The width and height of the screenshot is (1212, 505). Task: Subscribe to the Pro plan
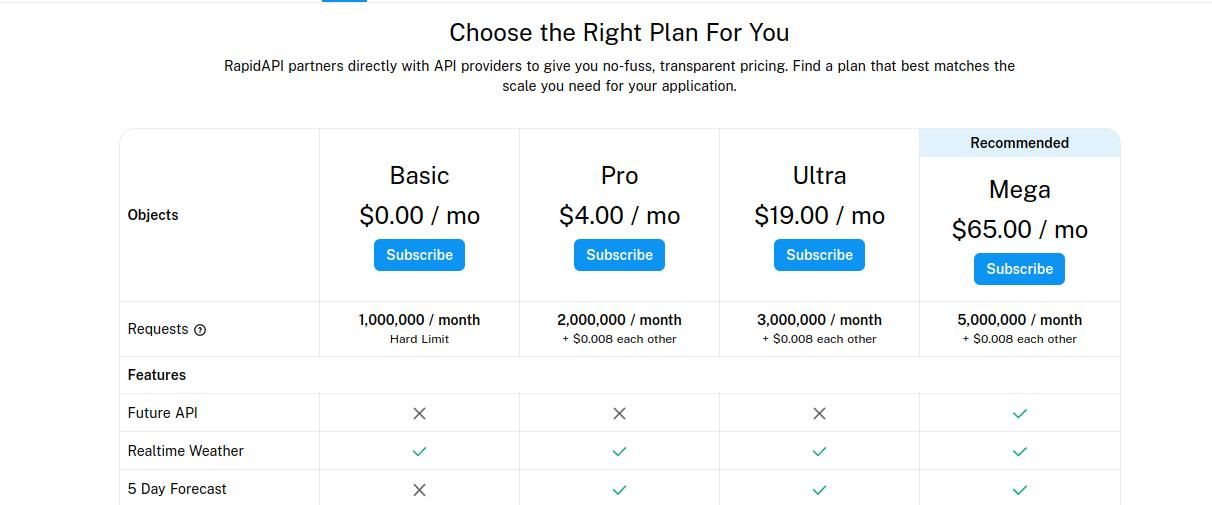(619, 255)
